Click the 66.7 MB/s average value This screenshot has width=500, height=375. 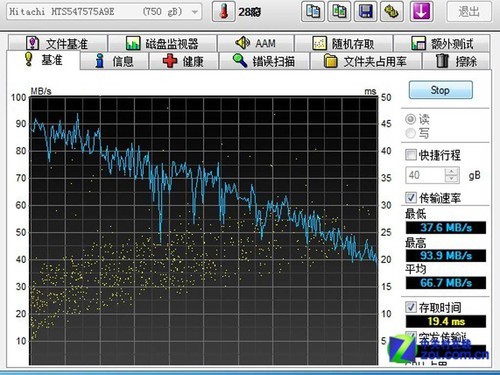[446, 283]
